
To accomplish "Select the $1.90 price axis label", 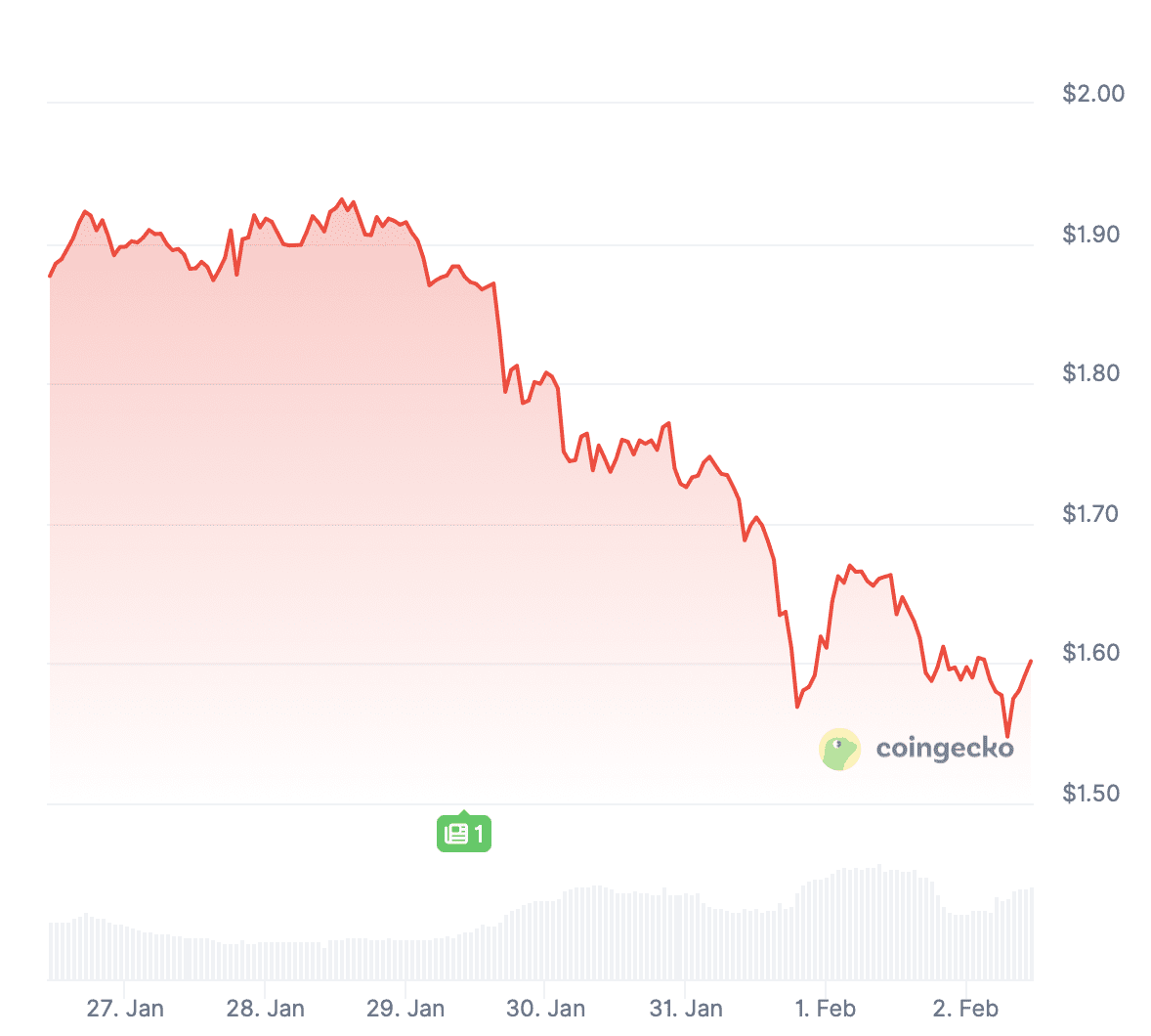I will coord(1090,235).
